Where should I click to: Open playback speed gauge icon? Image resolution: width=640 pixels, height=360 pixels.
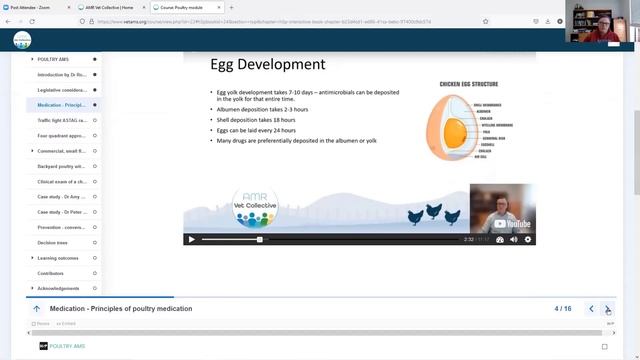(x=500, y=240)
